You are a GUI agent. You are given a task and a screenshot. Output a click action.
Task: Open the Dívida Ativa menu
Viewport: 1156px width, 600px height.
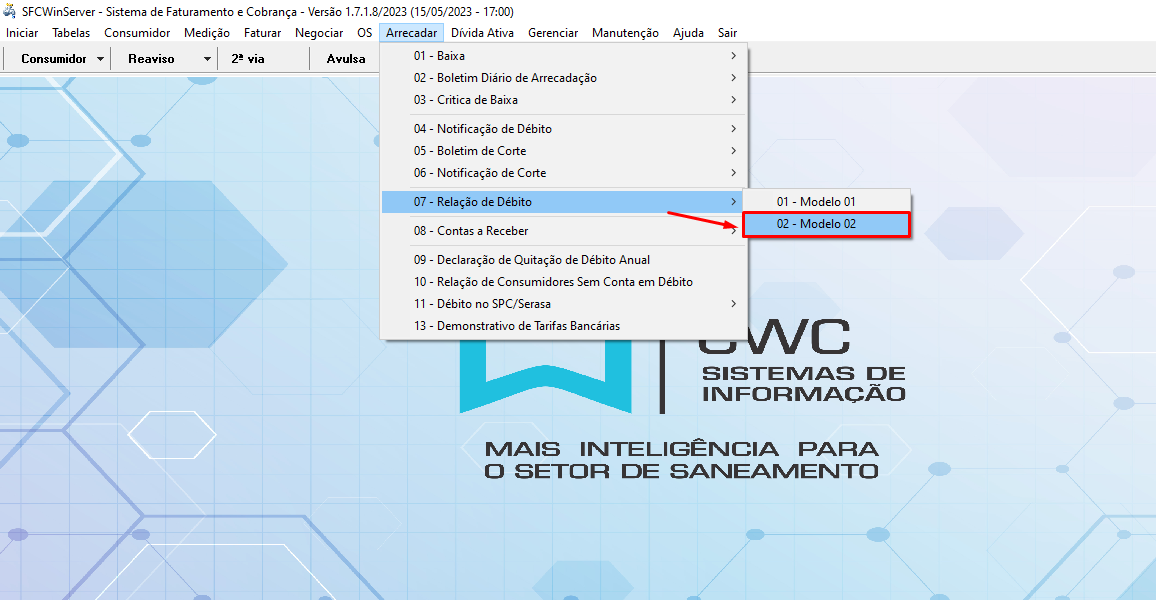(x=482, y=33)
